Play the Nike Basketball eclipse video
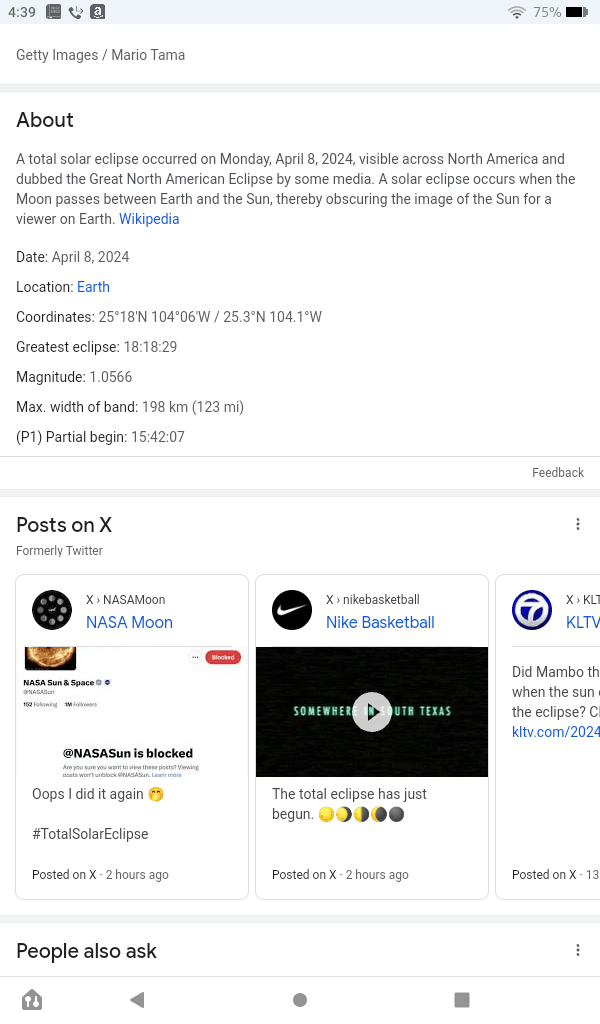The image size is (600, 1024). [x=372, y=712]
